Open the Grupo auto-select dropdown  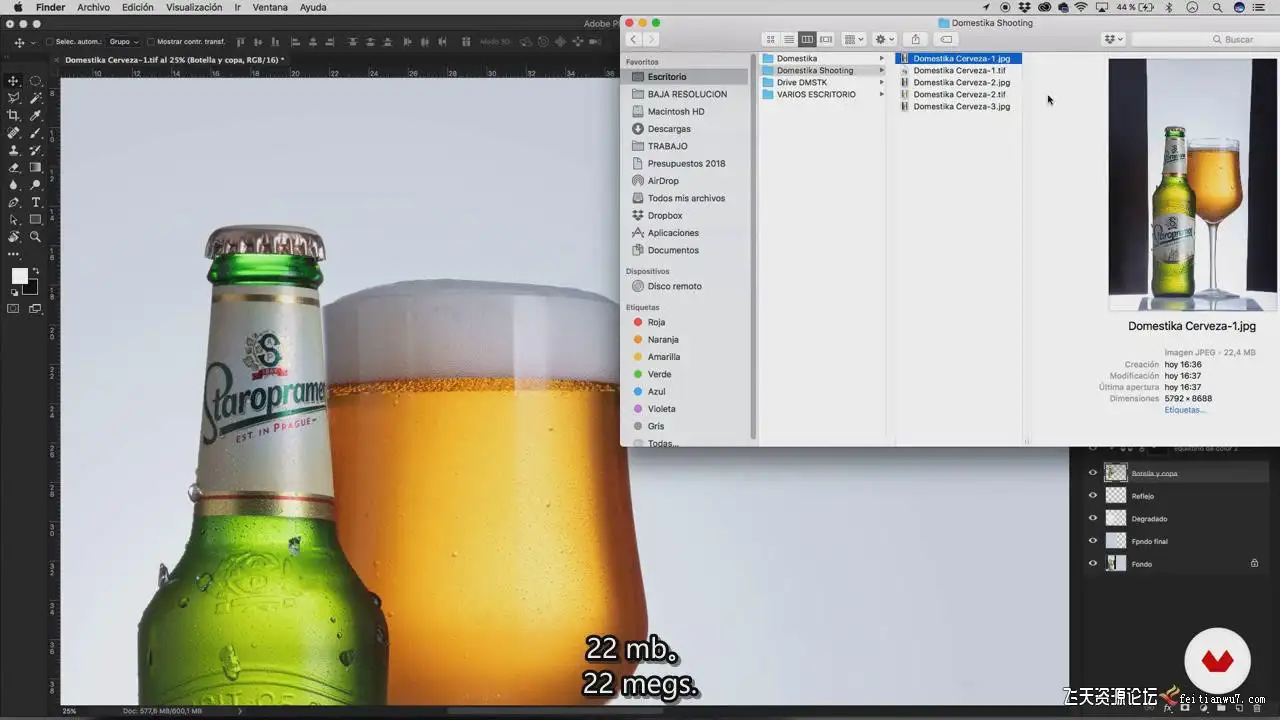pos(122,42)
